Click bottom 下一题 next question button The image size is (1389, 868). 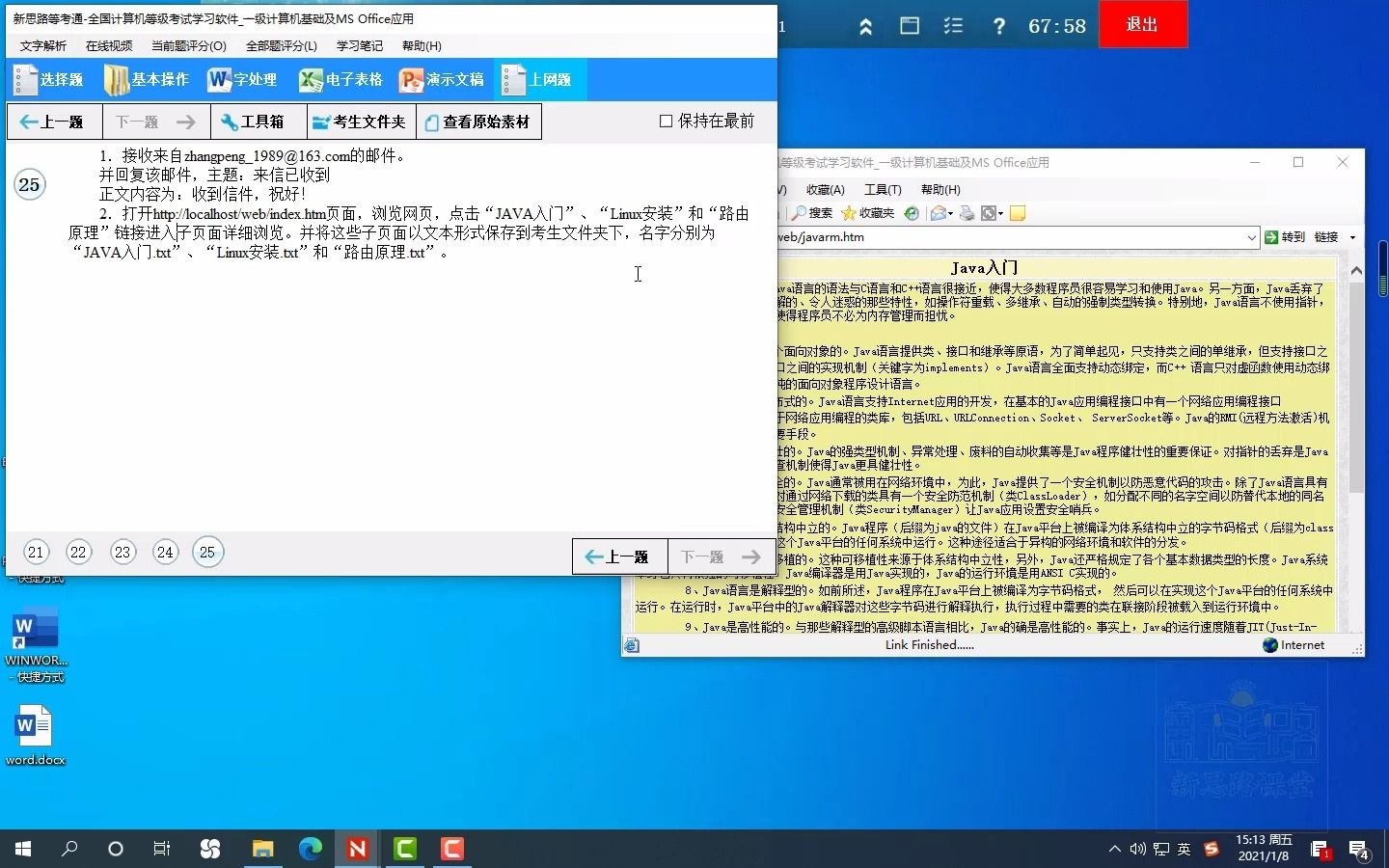tap(721, 557)
